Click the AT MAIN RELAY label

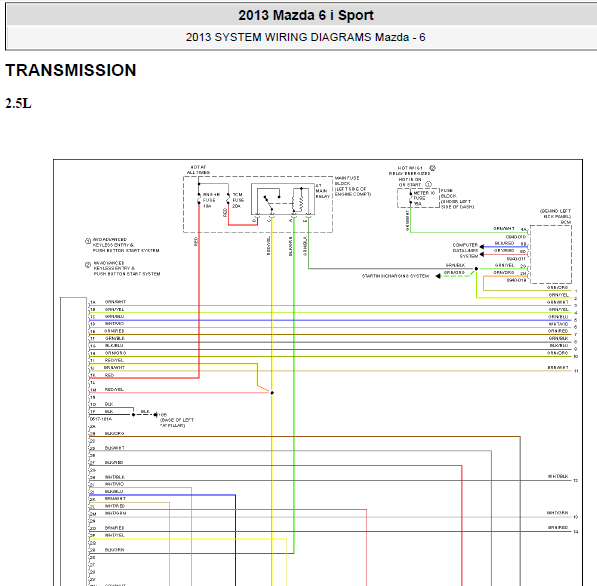[322, 191]
